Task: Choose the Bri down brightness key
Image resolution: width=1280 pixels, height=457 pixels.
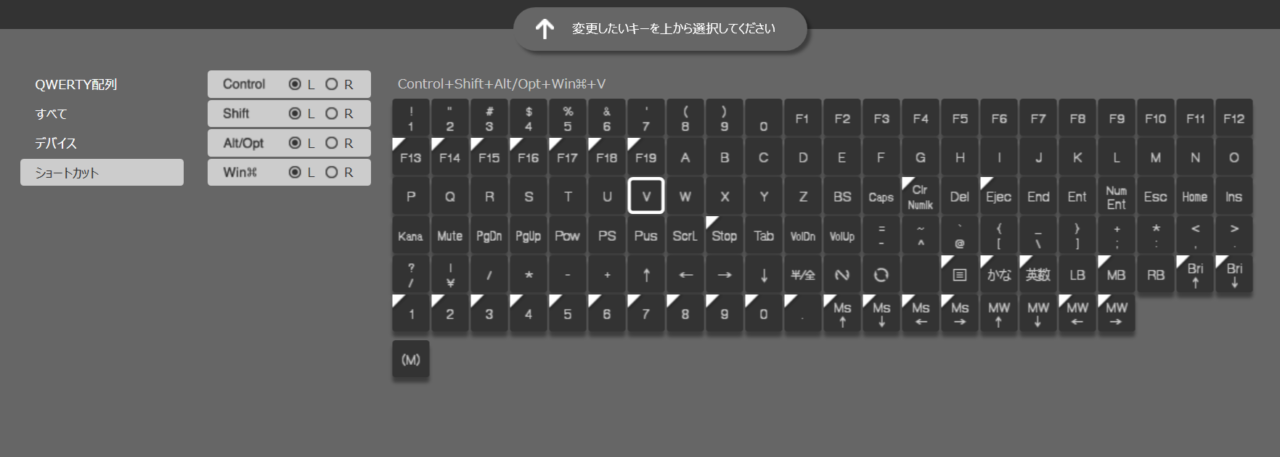Action: pyautogui.click(x=1234, y=275)
